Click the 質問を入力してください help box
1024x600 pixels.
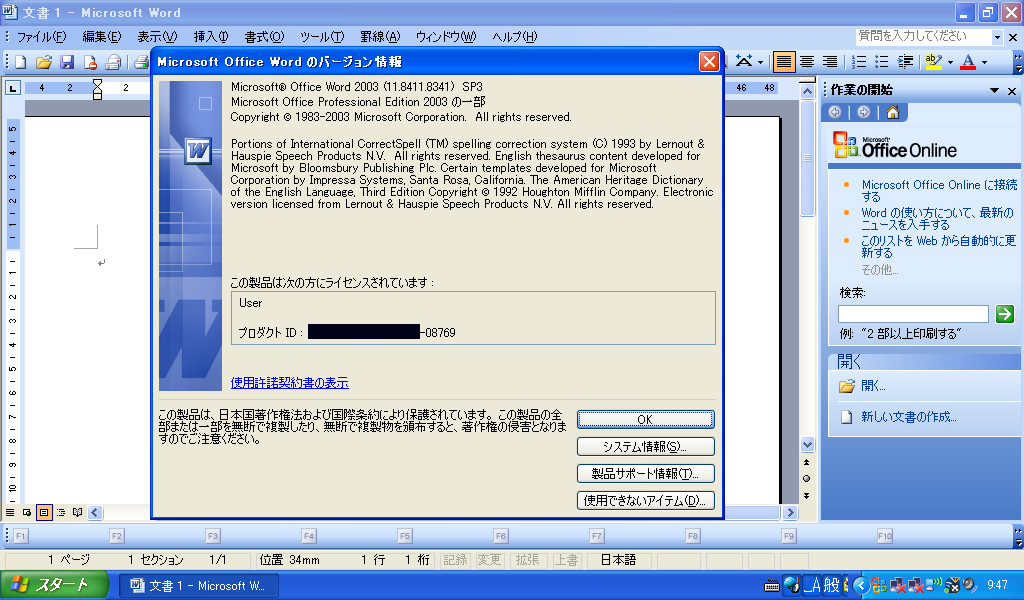923,37
